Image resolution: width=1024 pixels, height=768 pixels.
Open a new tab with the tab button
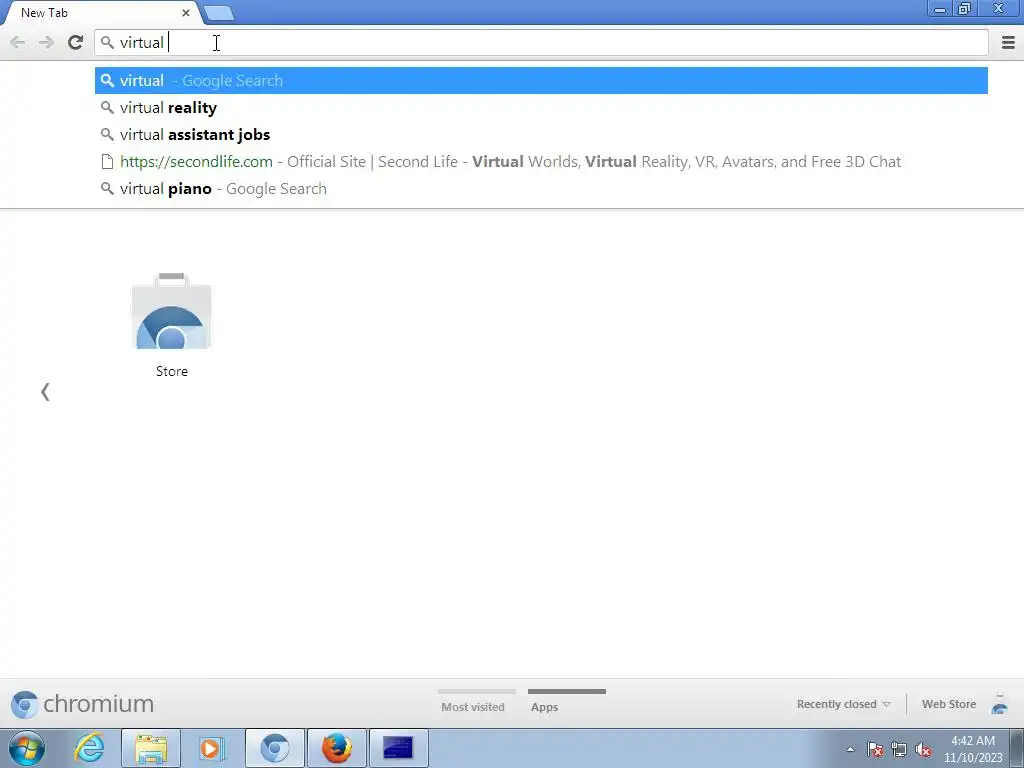pos(218,13)
